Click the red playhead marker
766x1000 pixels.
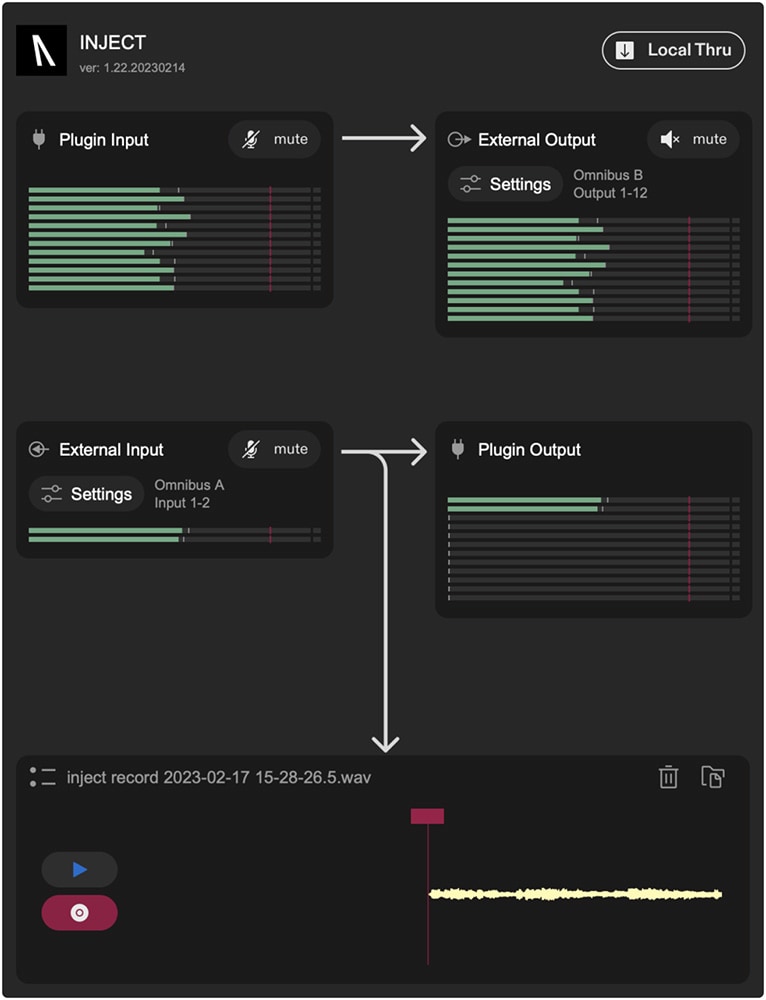[x=427, y=817]
